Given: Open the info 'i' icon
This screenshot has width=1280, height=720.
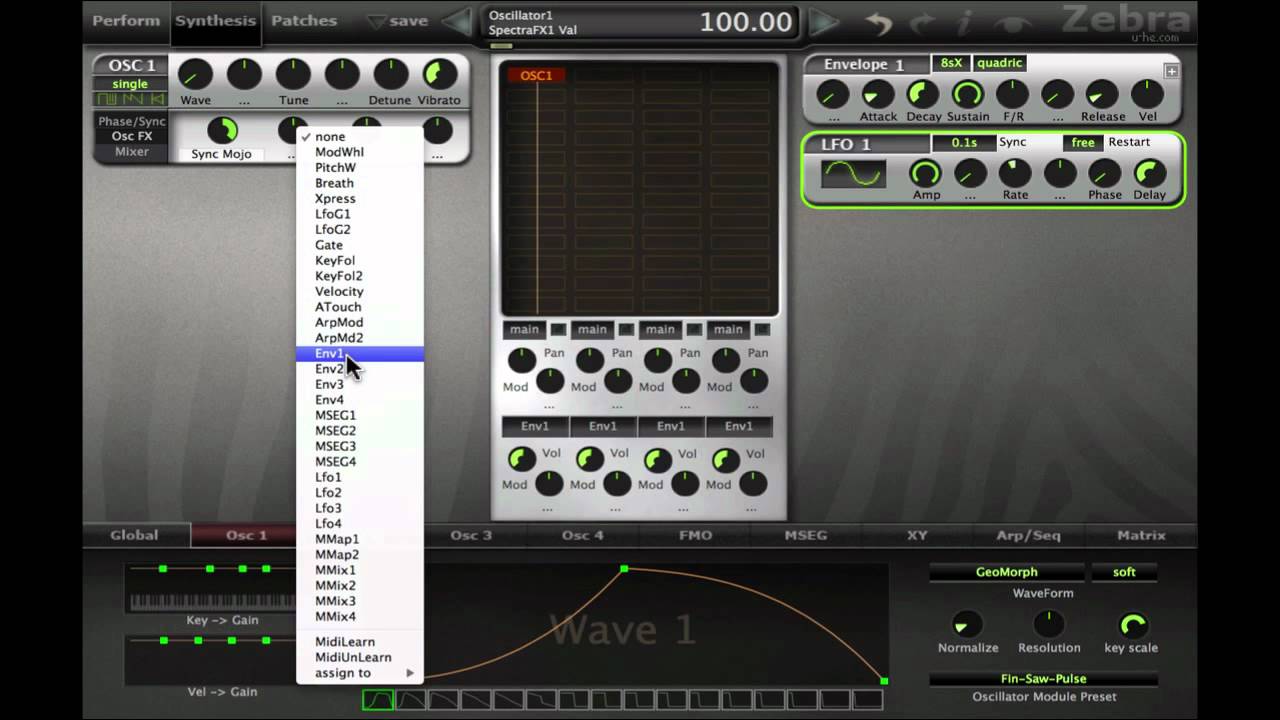Looking at the screenshot, I should (x=964, y=22).
